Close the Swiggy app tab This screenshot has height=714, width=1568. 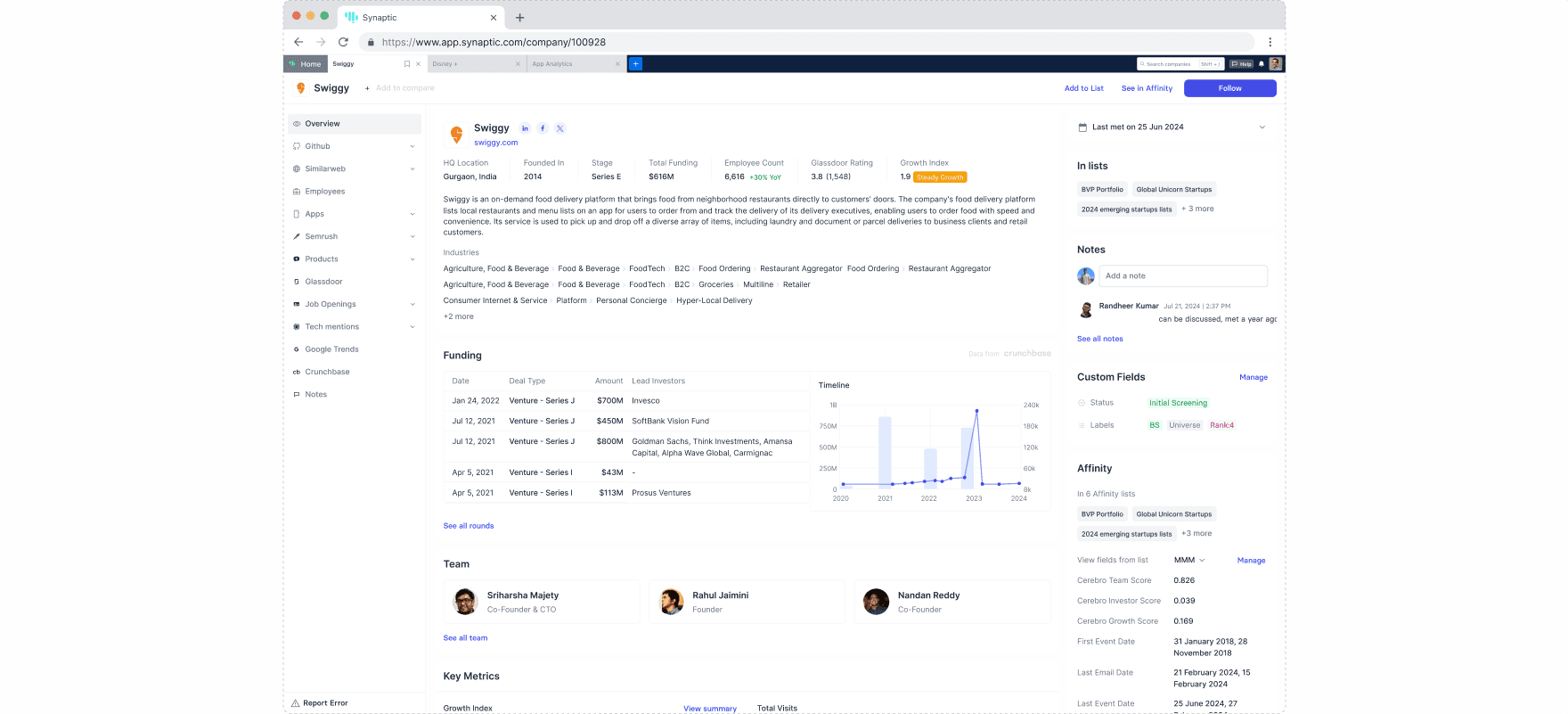[418, 64]
